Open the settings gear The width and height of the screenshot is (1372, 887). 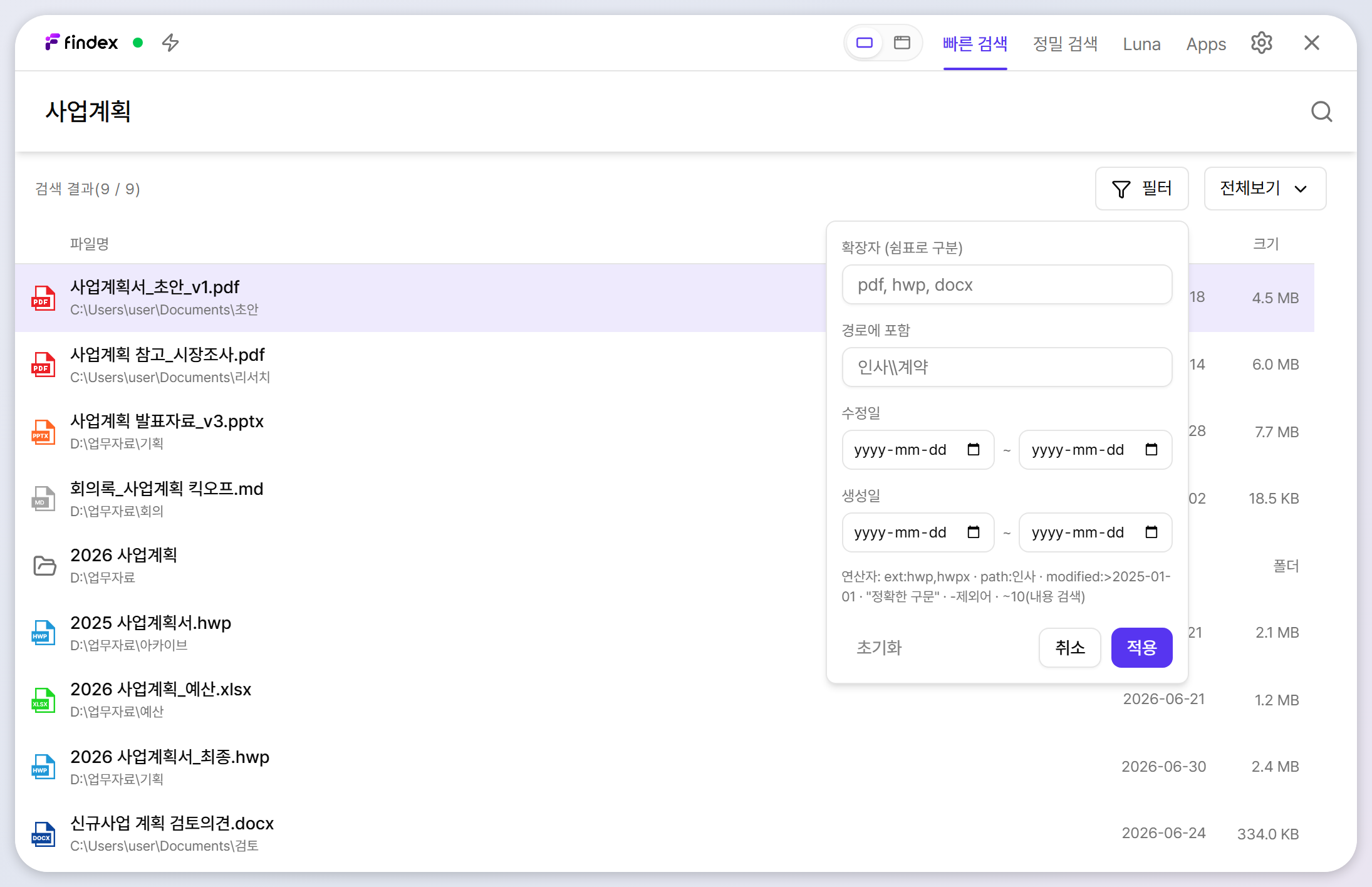click(x=1262, y=43)
